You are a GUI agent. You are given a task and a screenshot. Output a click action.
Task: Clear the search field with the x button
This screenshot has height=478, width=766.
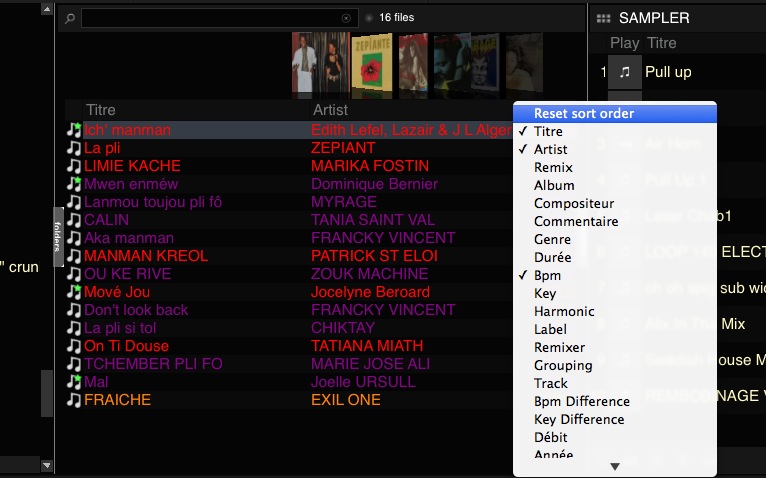[346, 18]
